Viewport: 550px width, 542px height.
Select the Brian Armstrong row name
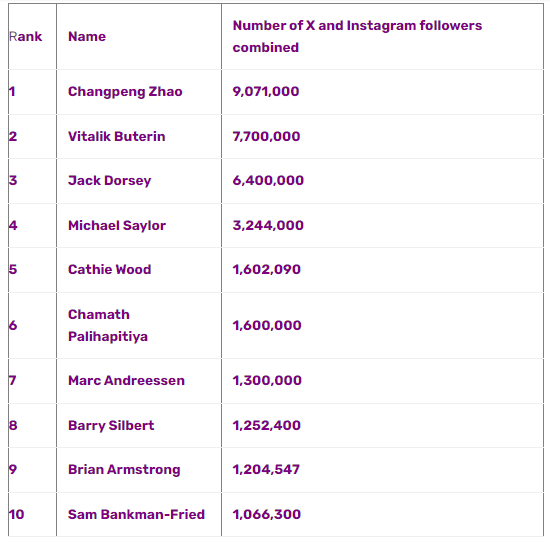click(x=124, y=470)
